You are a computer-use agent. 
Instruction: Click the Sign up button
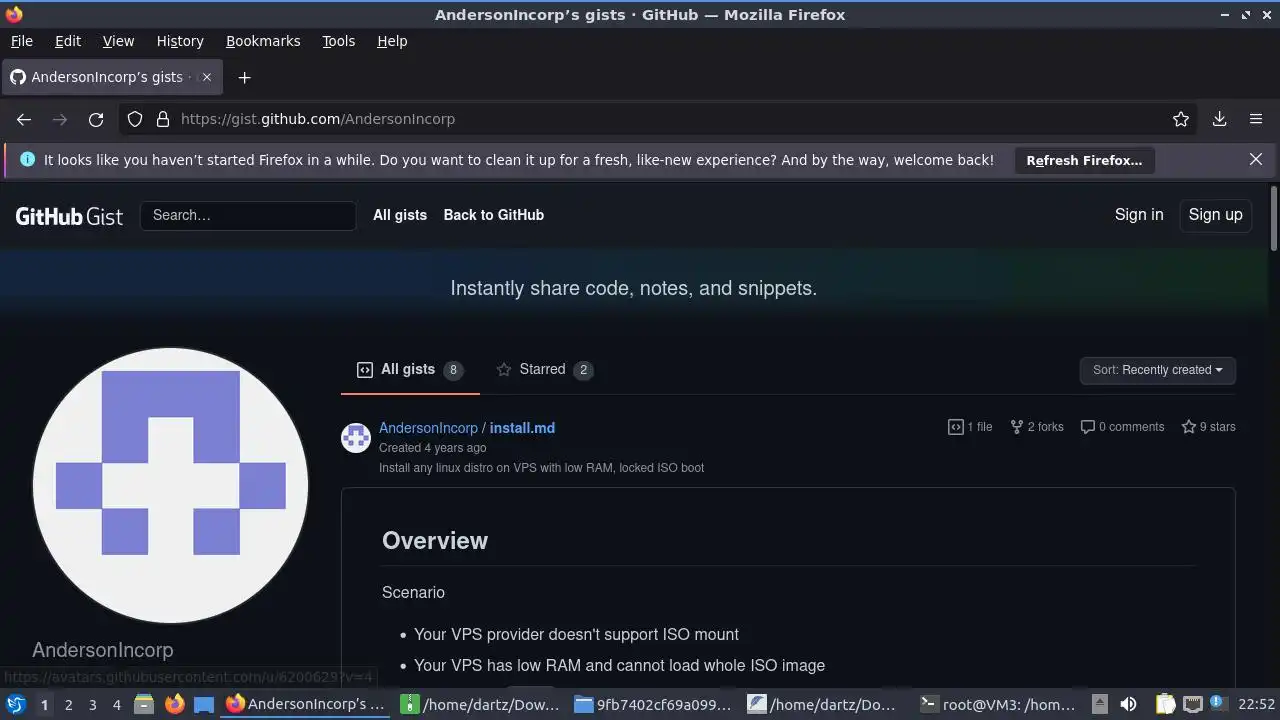pyautogui.click(x=1215, y=215)
